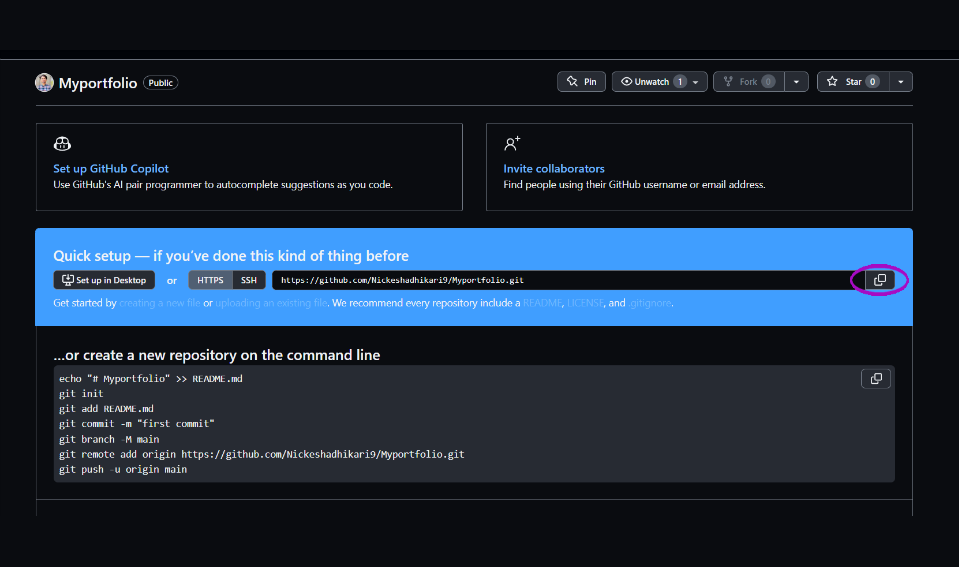Copy the command line setup code
959x567 pixels.
876,379
